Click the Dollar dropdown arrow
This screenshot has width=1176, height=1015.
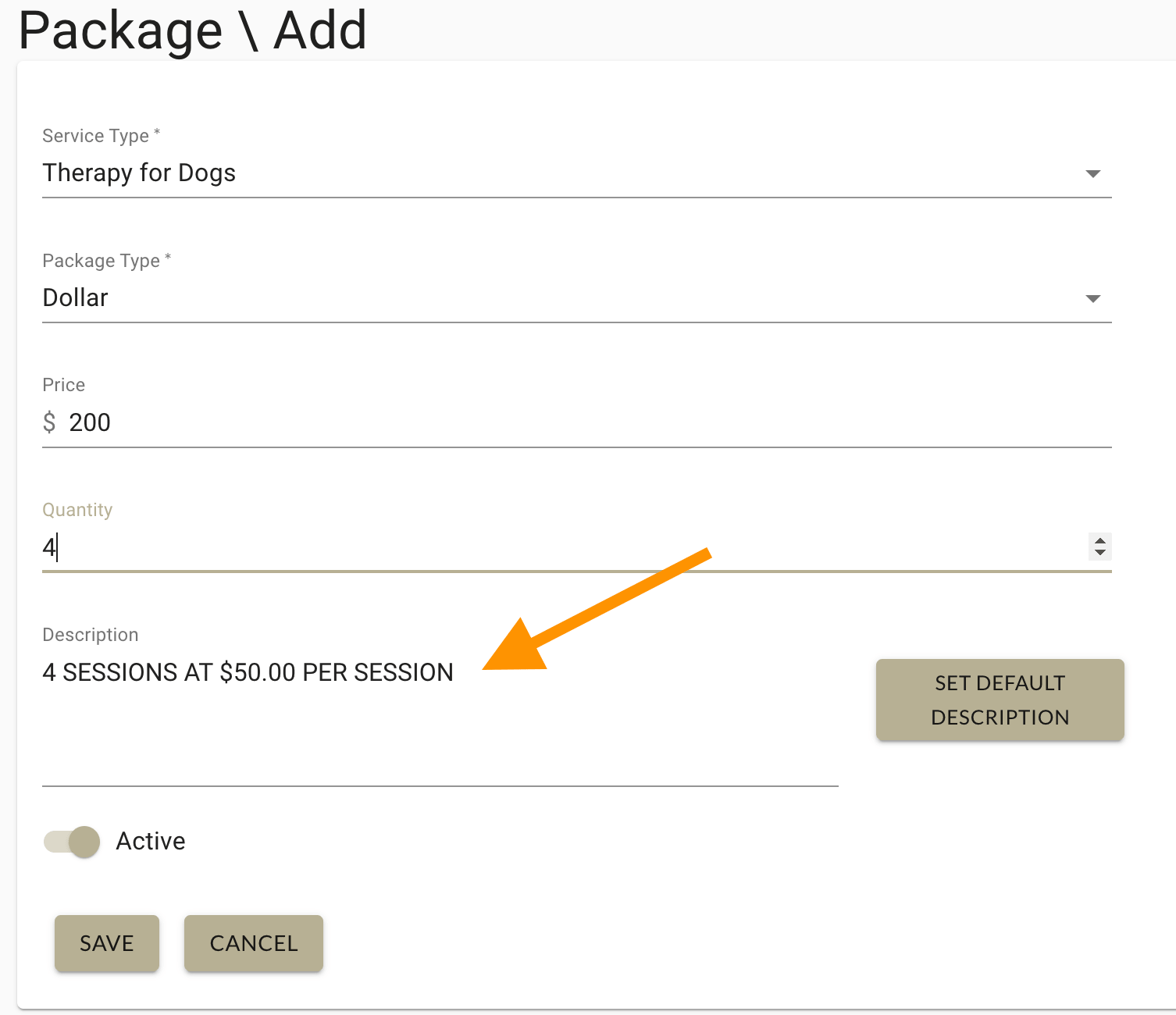1093,297
